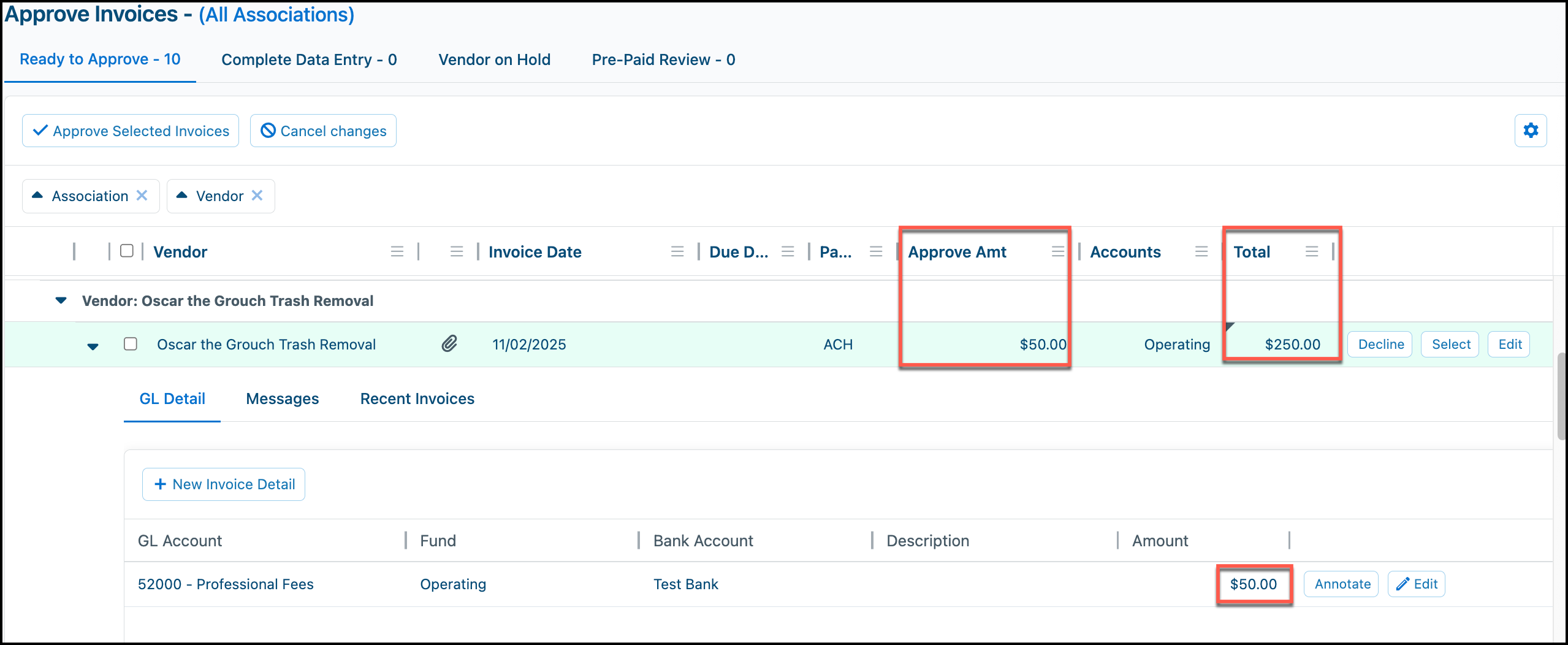Remove the Vendor grouping chip
This screenshot has width=1568, height=645.
[257, 196]
